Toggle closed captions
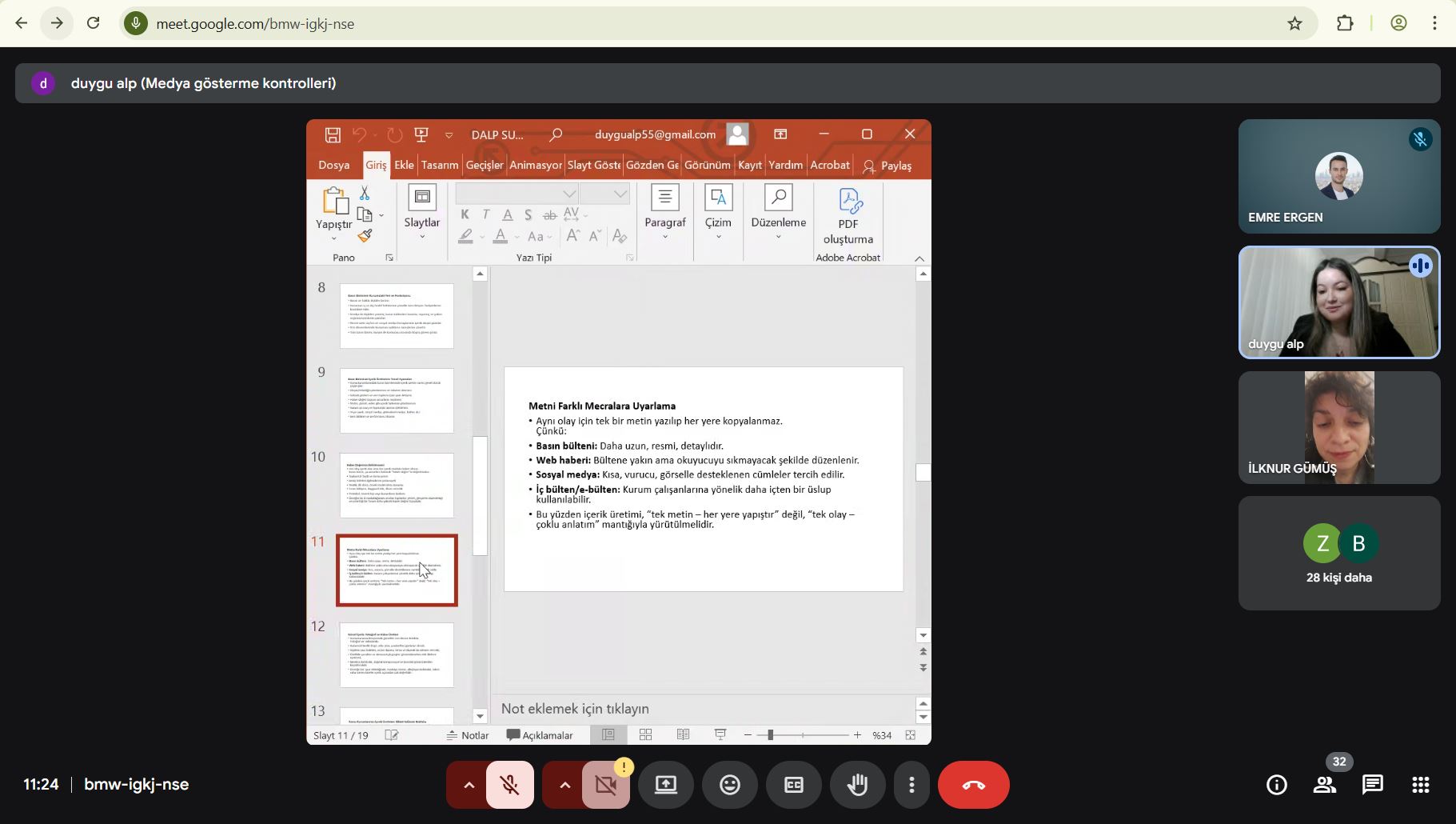The height and width of the screenshot is (824, 1456). pyautogui.click(x=793, y=785)
